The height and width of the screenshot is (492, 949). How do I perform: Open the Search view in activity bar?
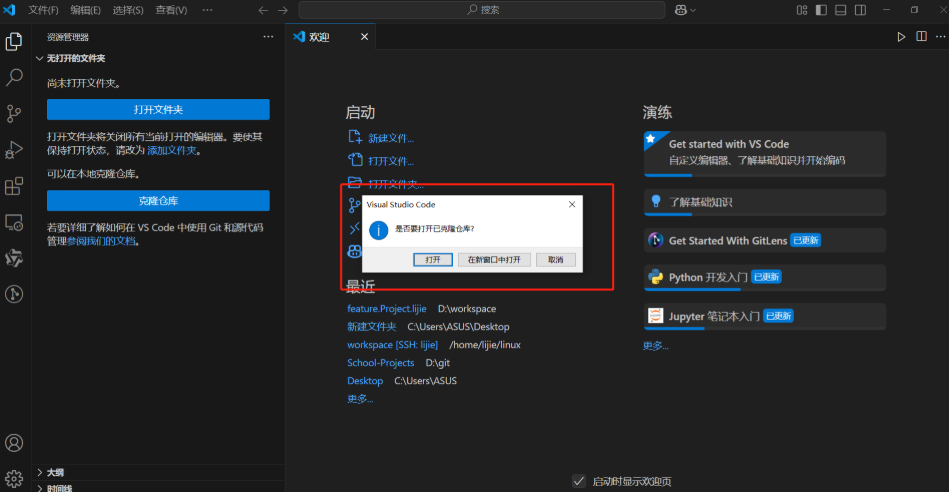(14, 77)
